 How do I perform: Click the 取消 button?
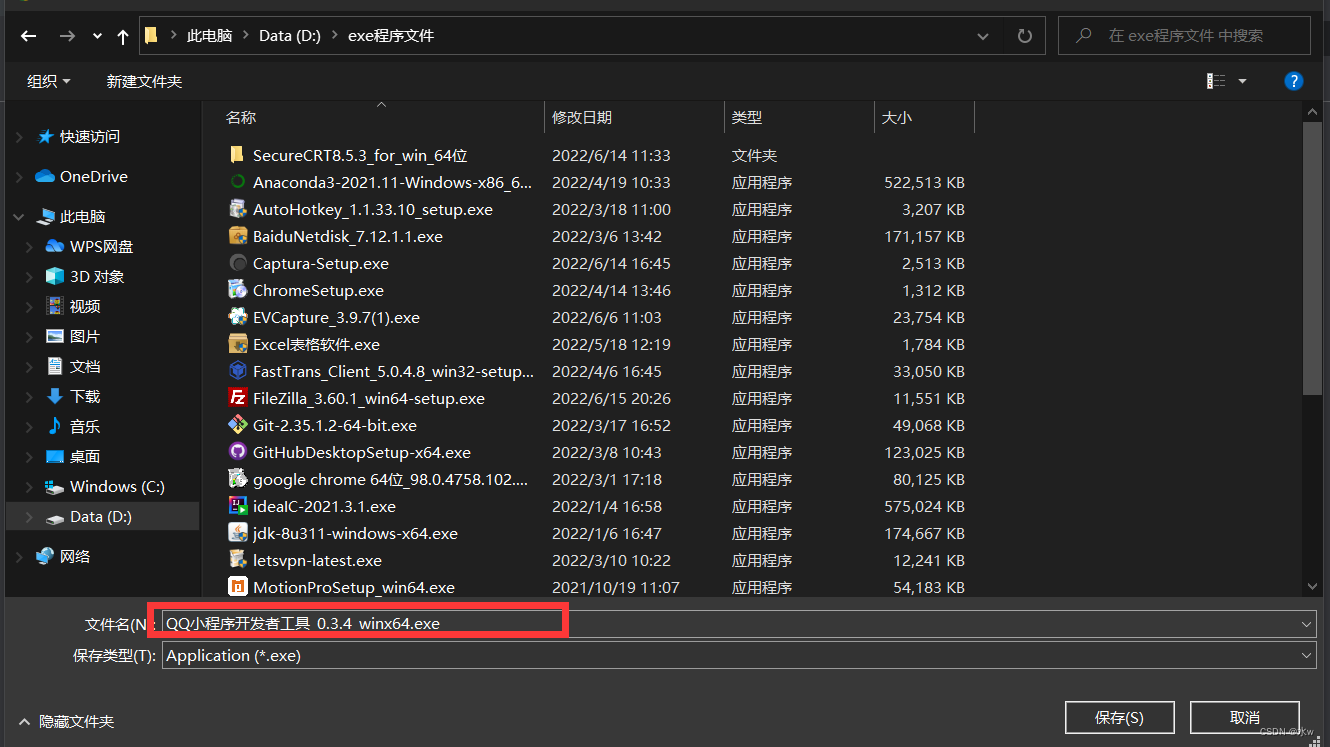[x=1244, y=718]
